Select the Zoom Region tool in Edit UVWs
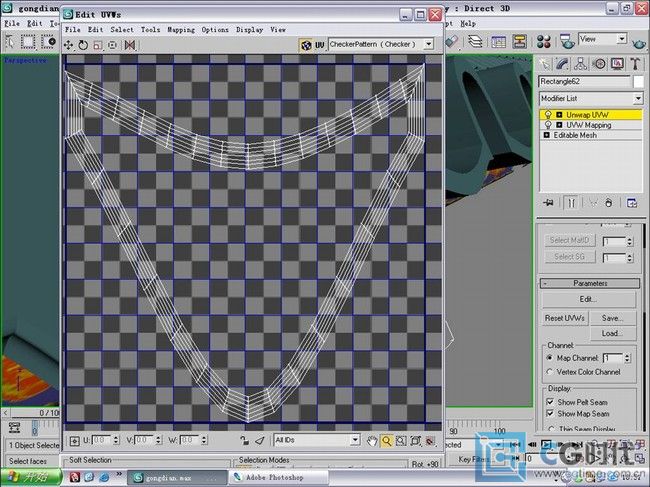The width and height of the screenshot is (650, 487). [x=401, y=441]
